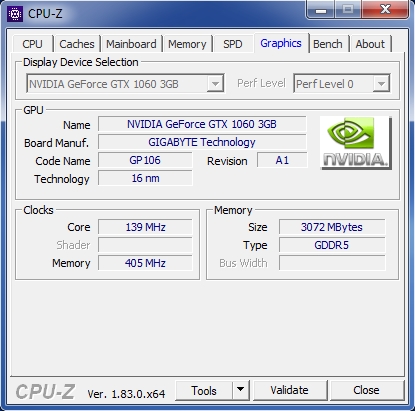The width and height of the screenshot is (415, 411).
Task: Click the Display Device Selection group title
Action: [x=81, y=62]
